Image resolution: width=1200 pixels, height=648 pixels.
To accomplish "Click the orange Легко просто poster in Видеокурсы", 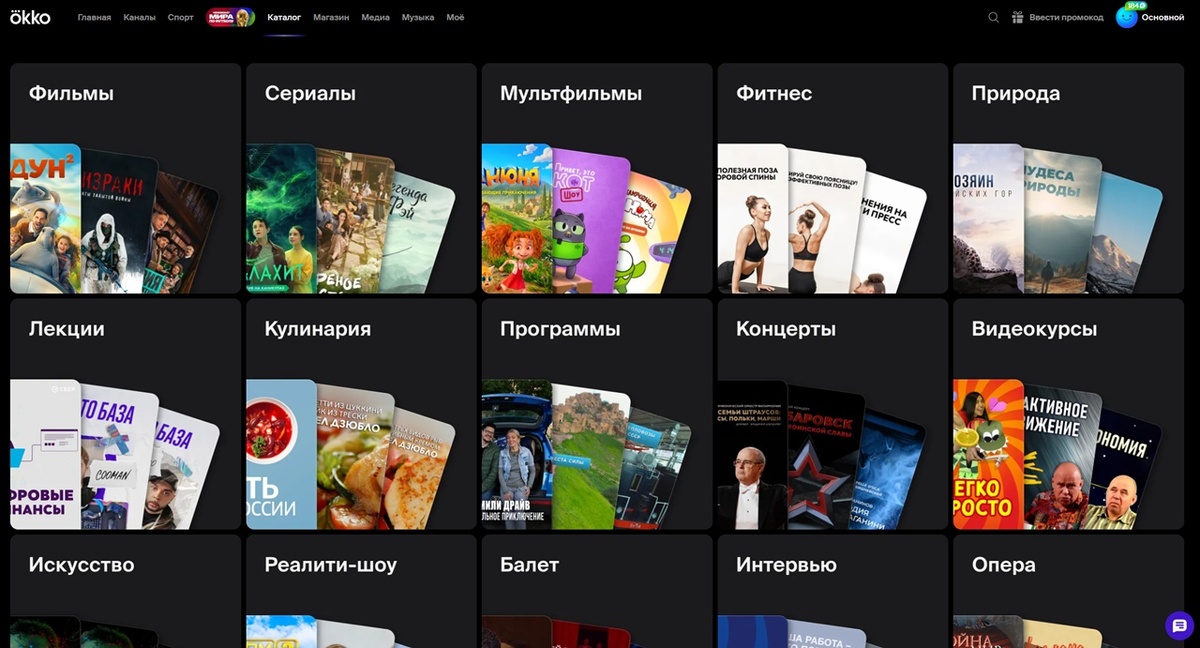I will click(988, 454).
